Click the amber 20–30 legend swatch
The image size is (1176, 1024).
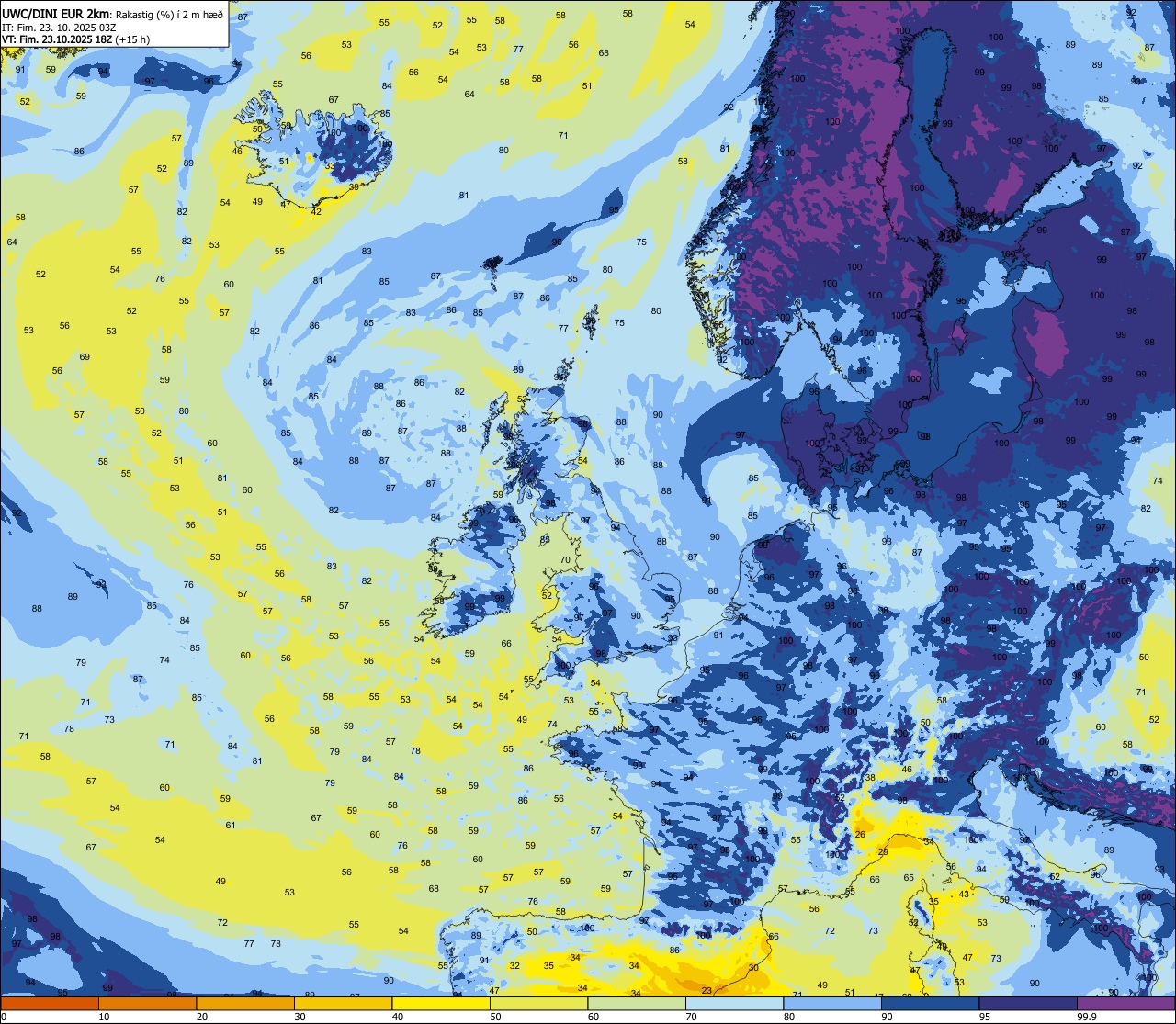(x=245, y=1004)
